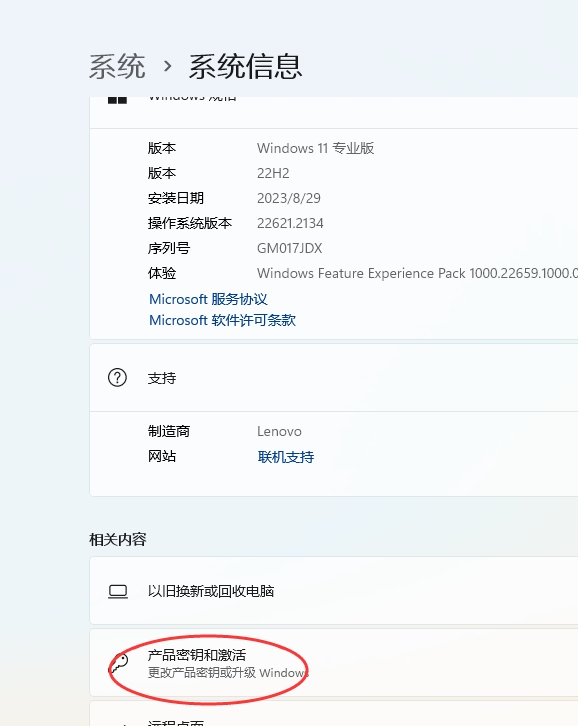The width and height of the screenshot is (578, 726).
Task: Click the laptop icon for trade-in
Action: coord(118,591)
